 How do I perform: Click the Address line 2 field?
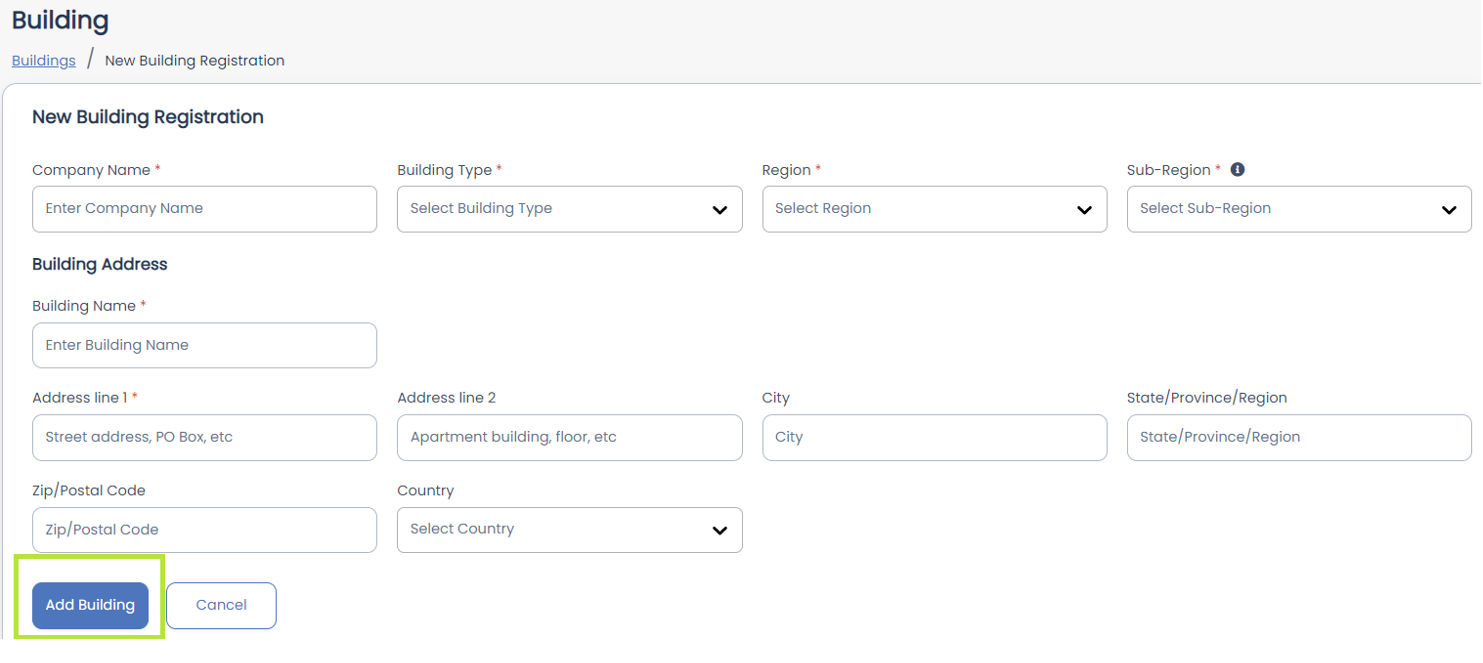569,437
